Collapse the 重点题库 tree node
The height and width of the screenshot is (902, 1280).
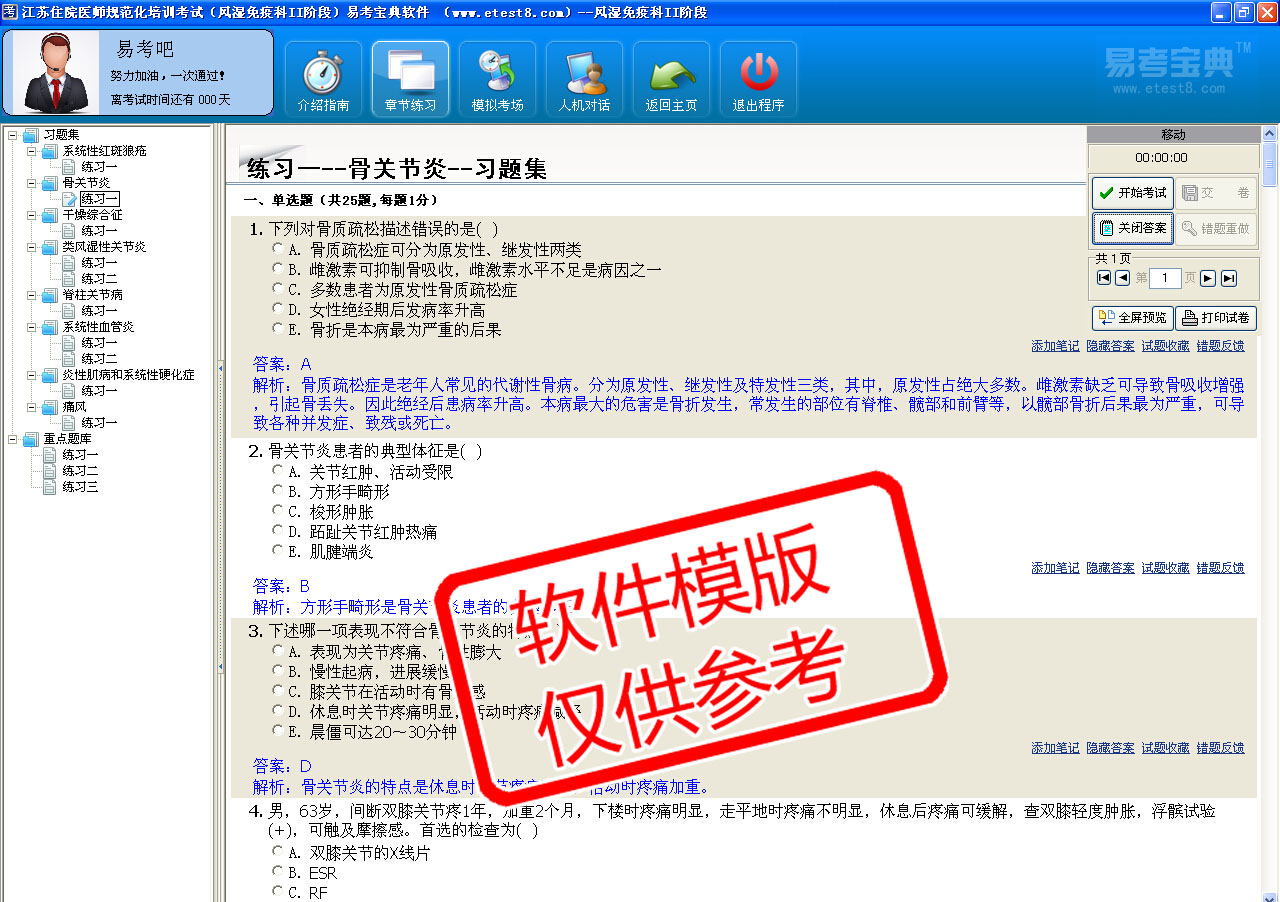point(12,439)
